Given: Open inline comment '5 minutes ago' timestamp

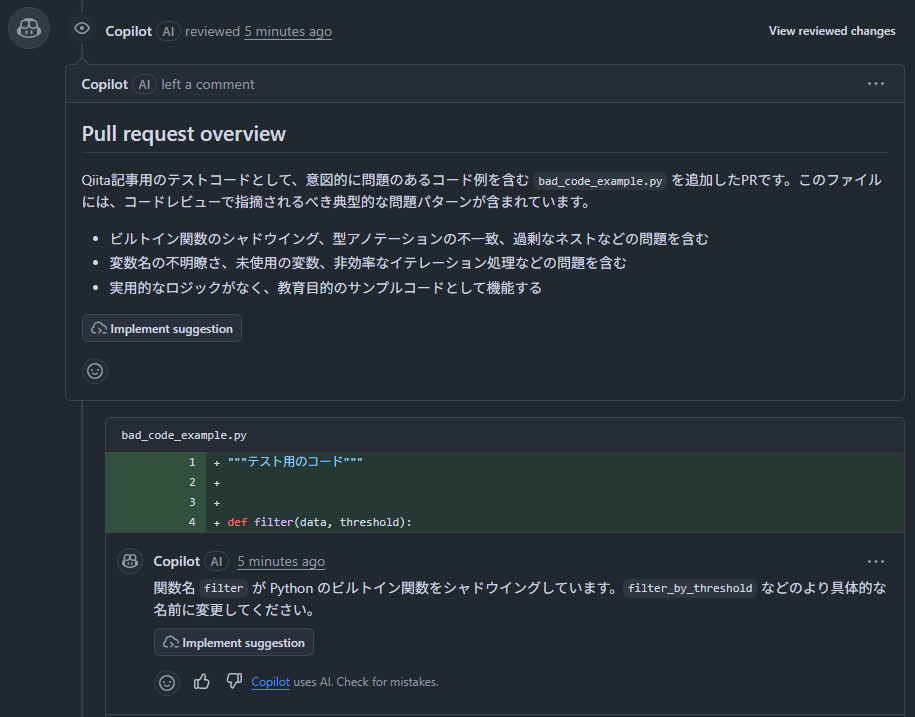Looking at the screenshot, I should (x=281, y=561).
